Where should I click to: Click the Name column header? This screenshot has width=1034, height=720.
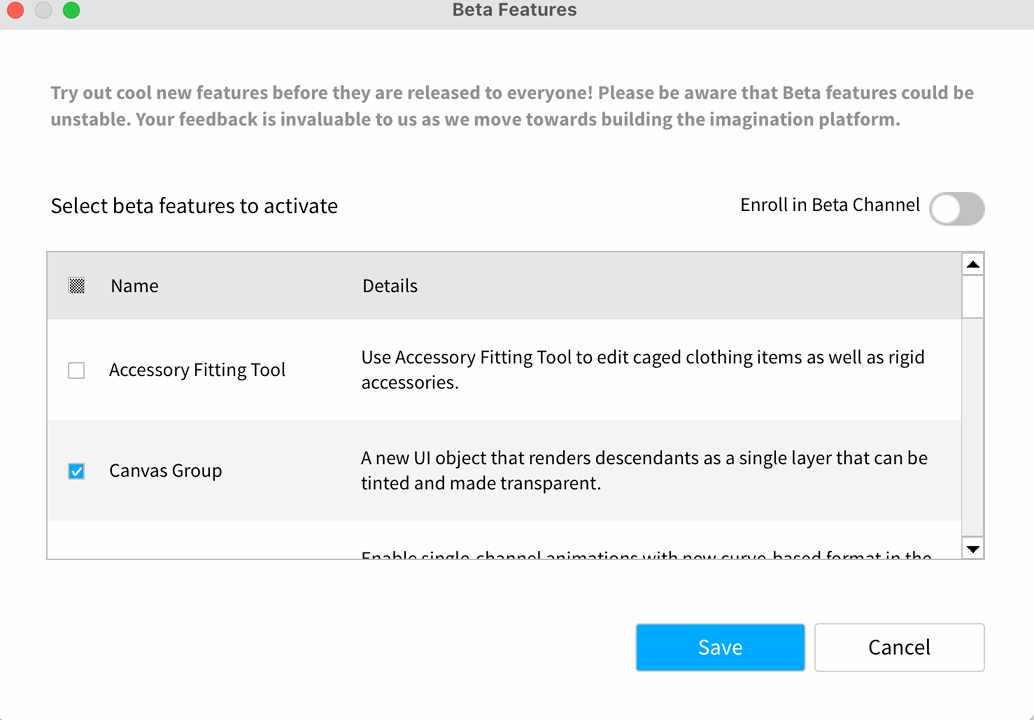coord(134,285)
